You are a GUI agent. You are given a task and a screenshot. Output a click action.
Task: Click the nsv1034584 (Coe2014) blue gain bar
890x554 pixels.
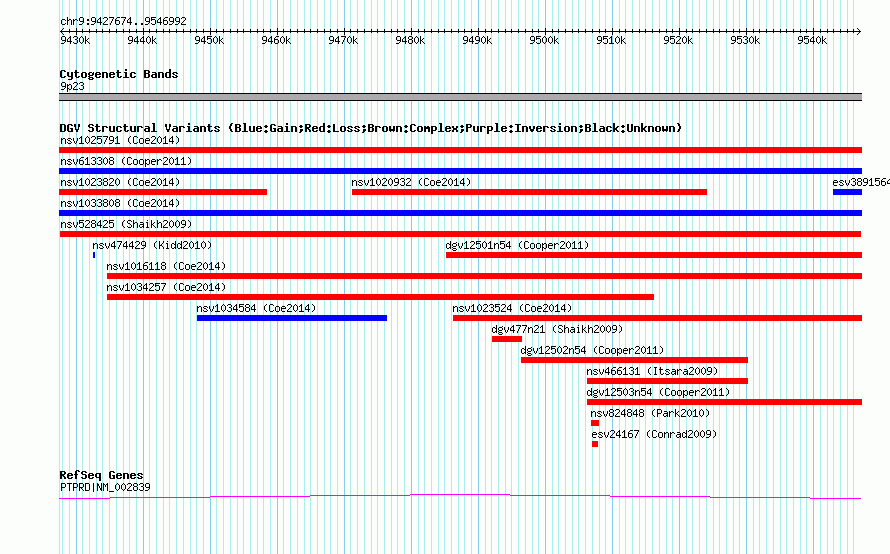click(292, 318)
